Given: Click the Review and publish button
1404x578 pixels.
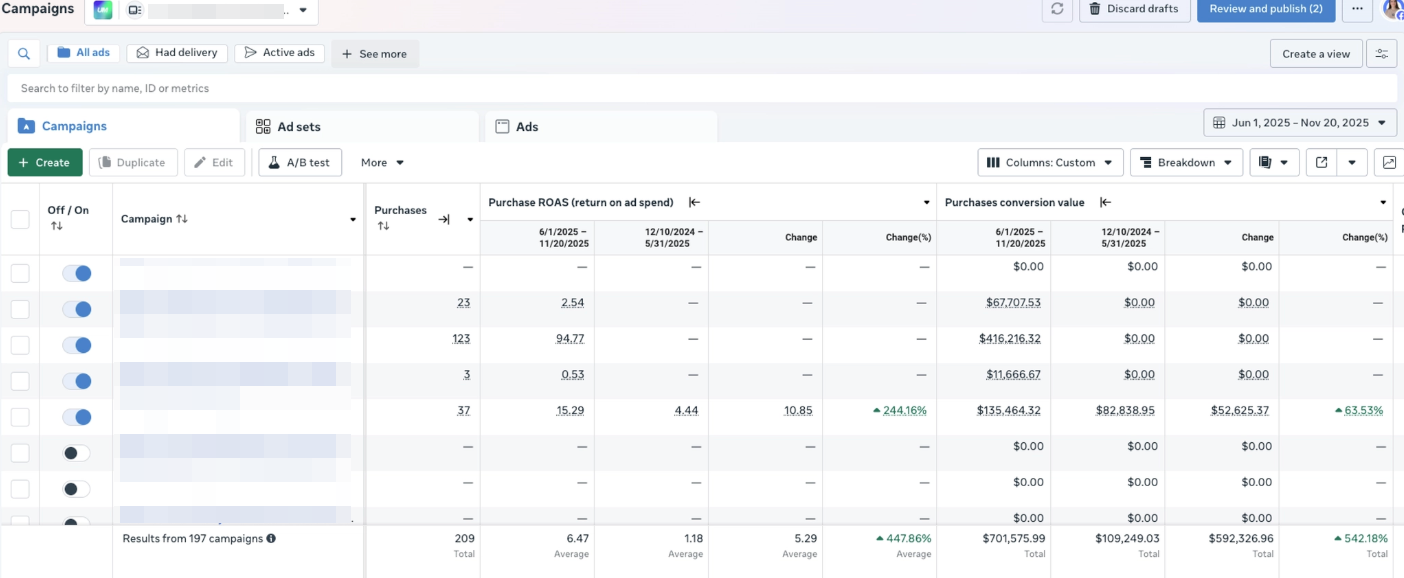Looking at the screenshot, I should [x=1265, y=10].
